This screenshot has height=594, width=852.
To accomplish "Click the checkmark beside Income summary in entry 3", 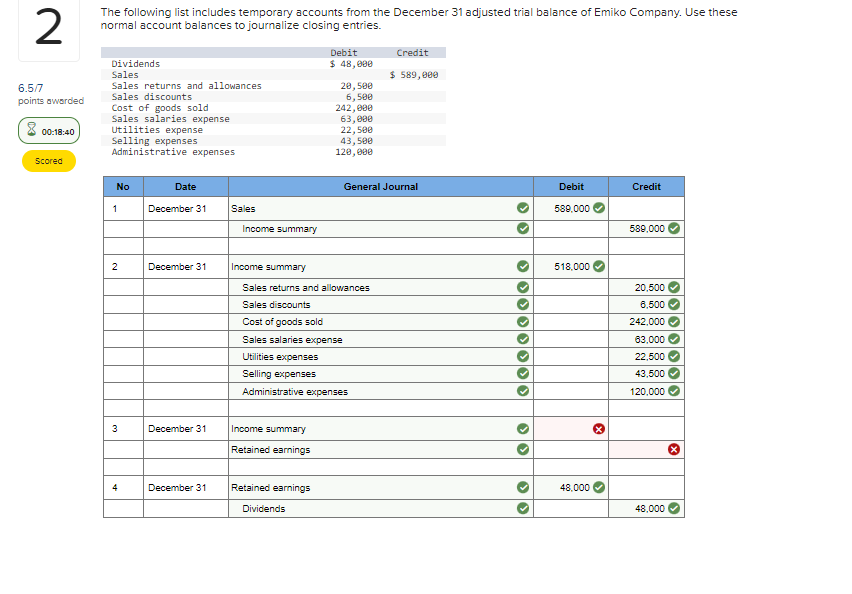I will [521, 428].
